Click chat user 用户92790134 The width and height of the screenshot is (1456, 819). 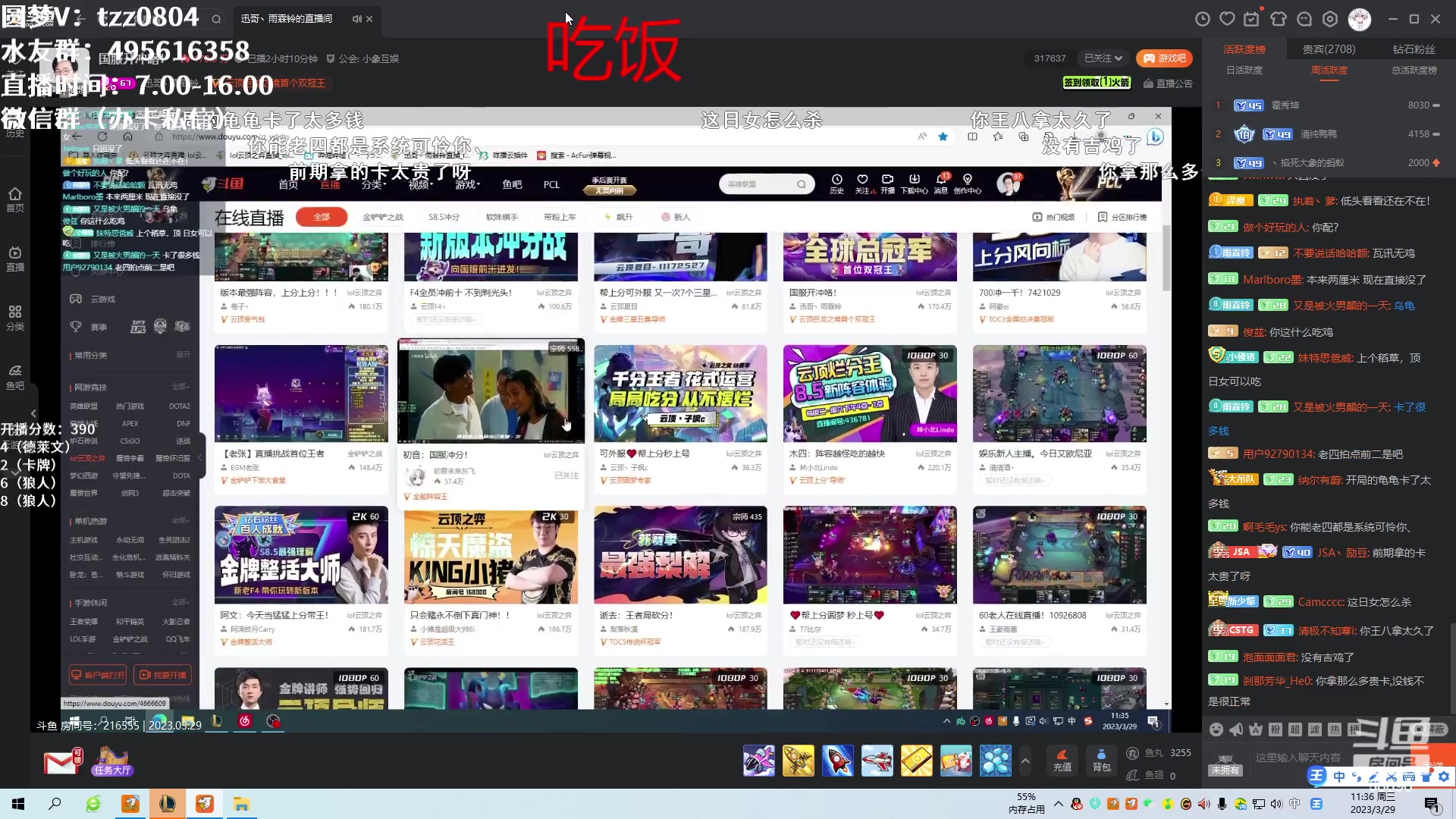pyautogui.click(x=1279, y=454)
